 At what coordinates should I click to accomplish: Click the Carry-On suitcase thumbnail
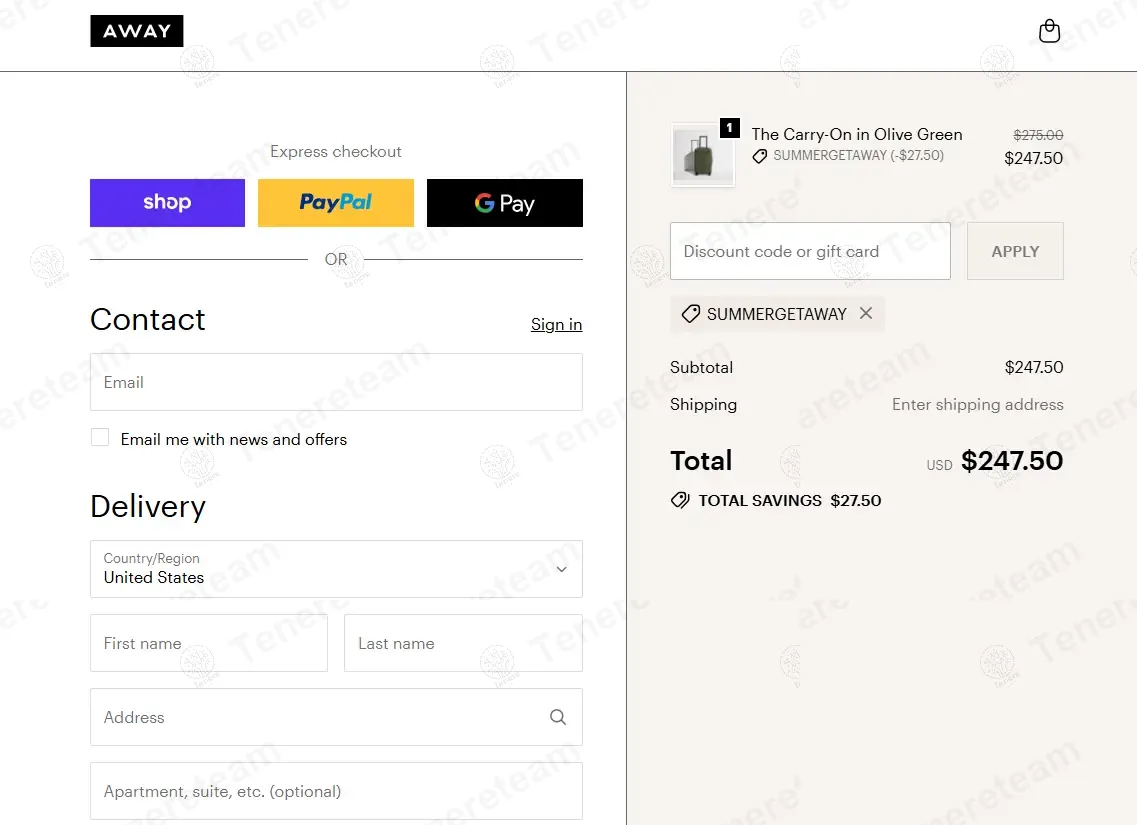703,156
